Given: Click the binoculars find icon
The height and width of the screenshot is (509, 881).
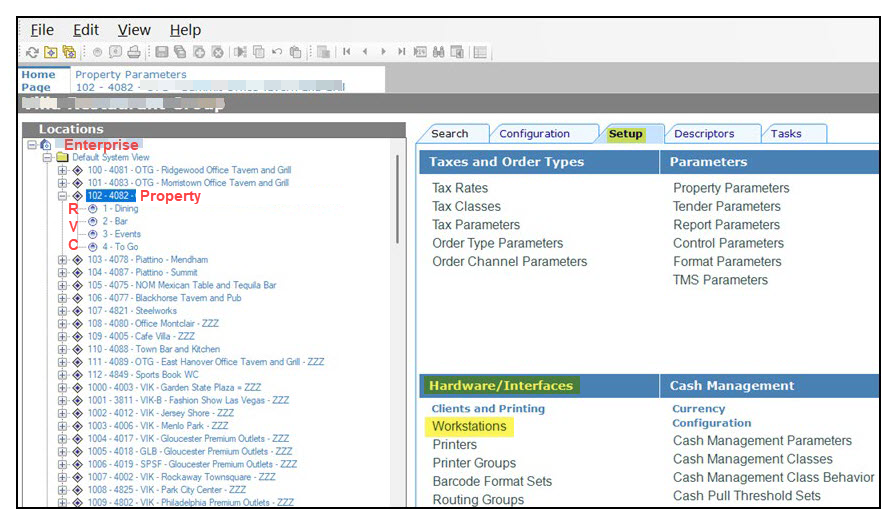Looking at the screenshot, I should (439, 52).
